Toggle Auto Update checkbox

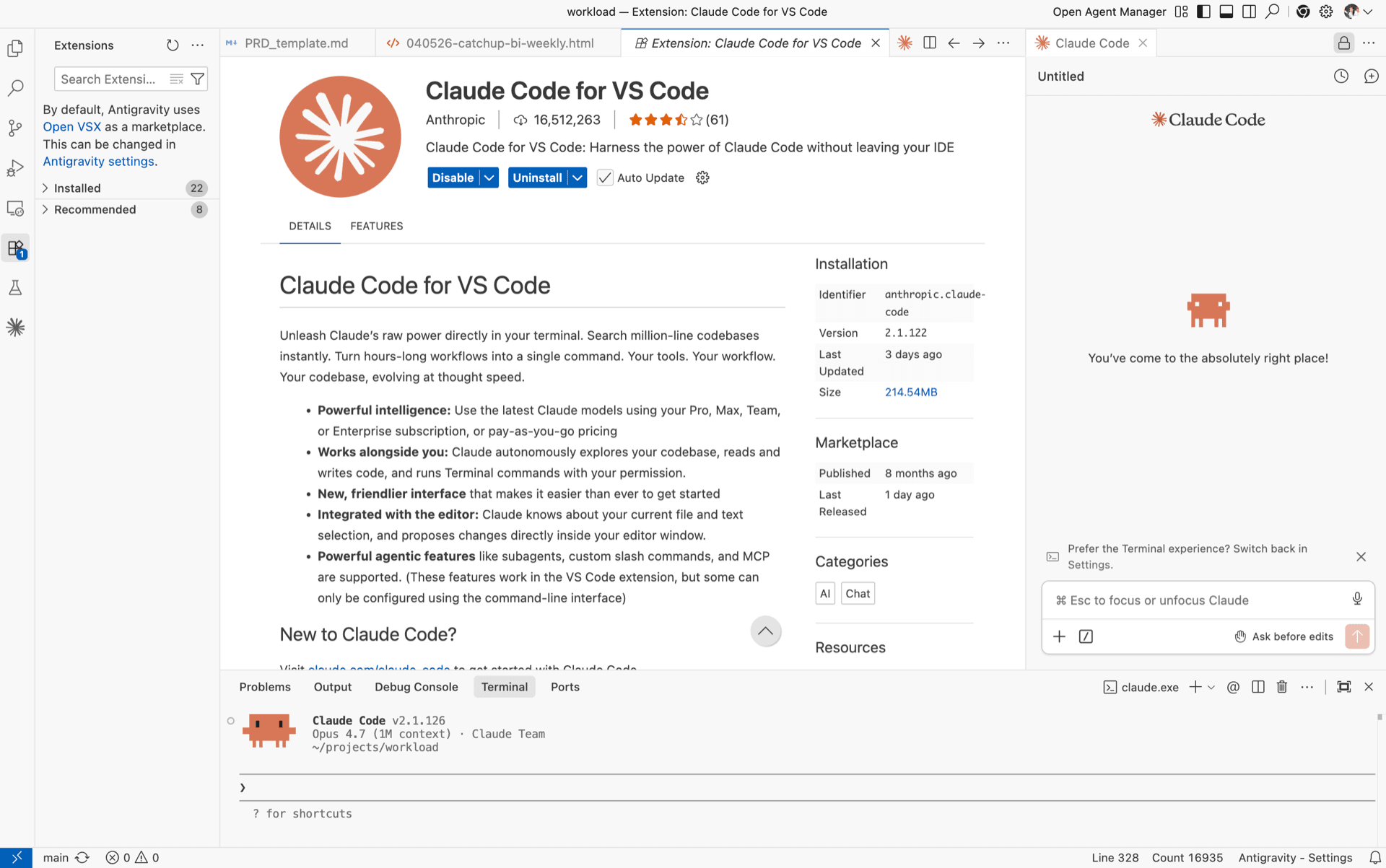pos(605,177)
